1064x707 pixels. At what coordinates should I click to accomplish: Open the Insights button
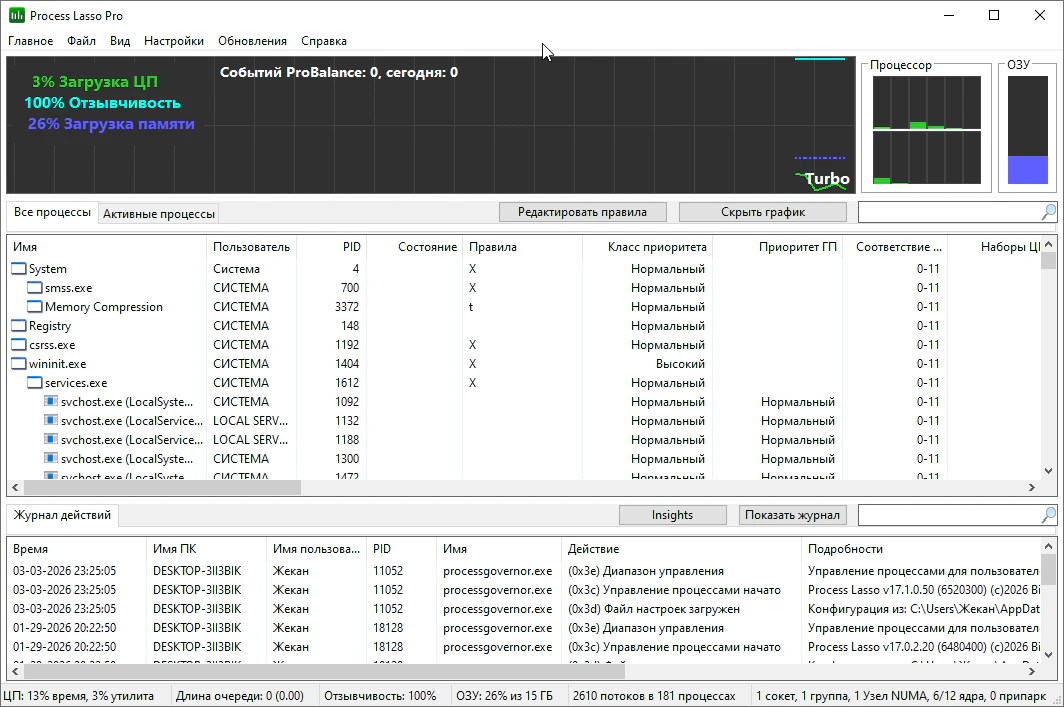tap(672, 515)
